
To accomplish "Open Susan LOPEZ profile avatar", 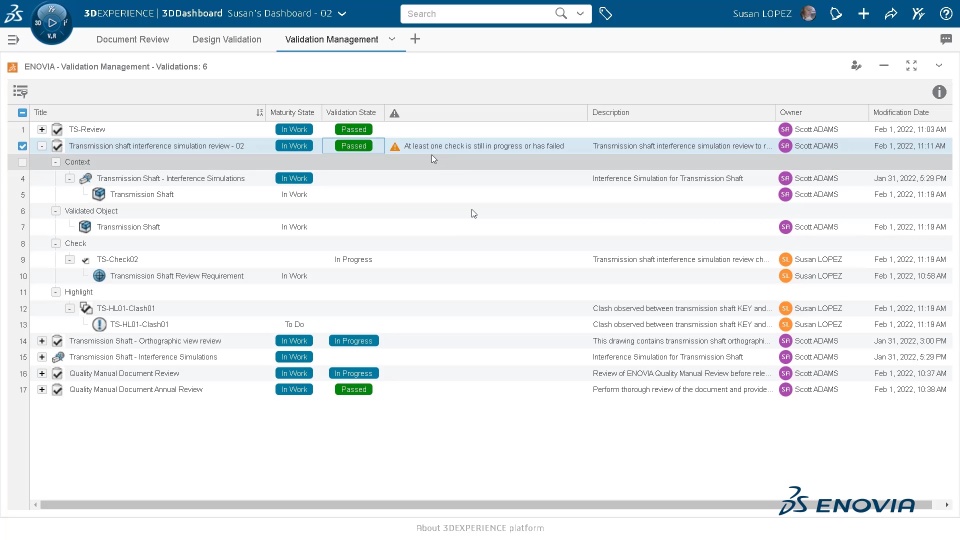I will click(808, 13).
